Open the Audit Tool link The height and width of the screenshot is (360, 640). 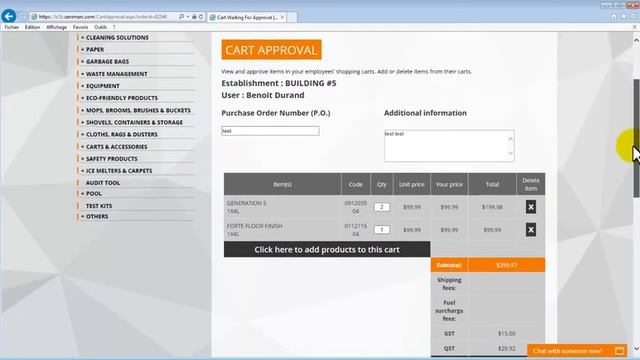click(x=103, y=183)
